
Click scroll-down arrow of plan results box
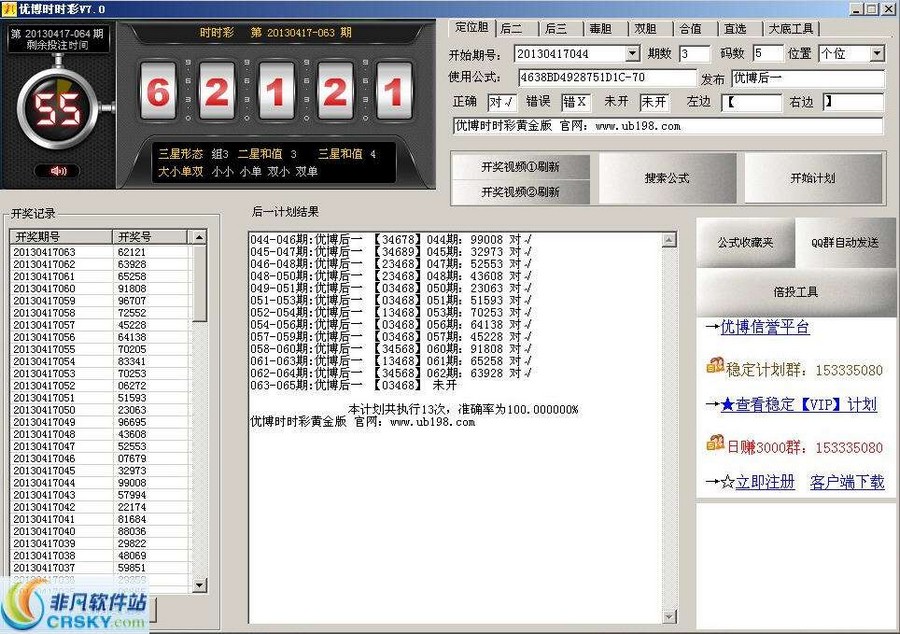click(x=669, y=617)
